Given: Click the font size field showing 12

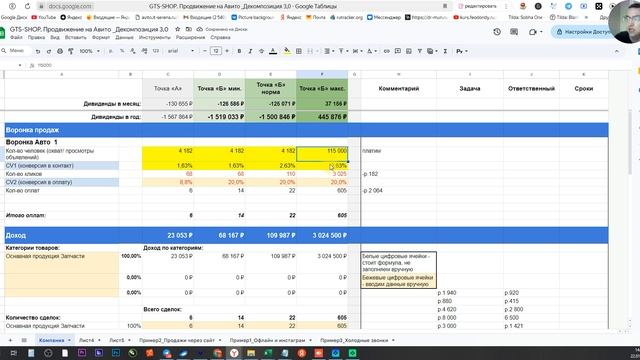Looking at the screenshot, I should click(x=216, y=51).
